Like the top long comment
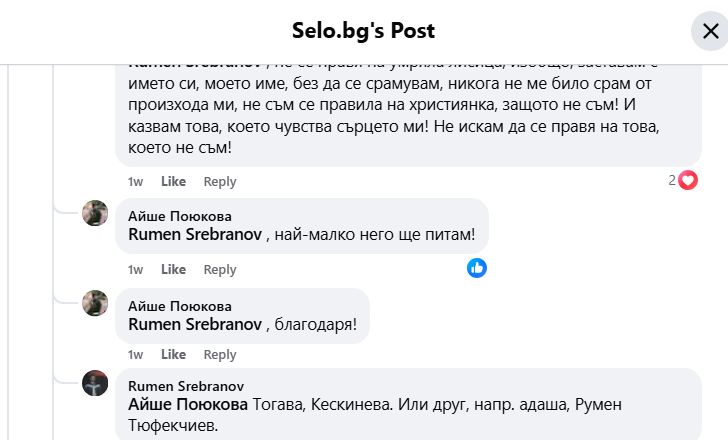 tap(174, 182)
